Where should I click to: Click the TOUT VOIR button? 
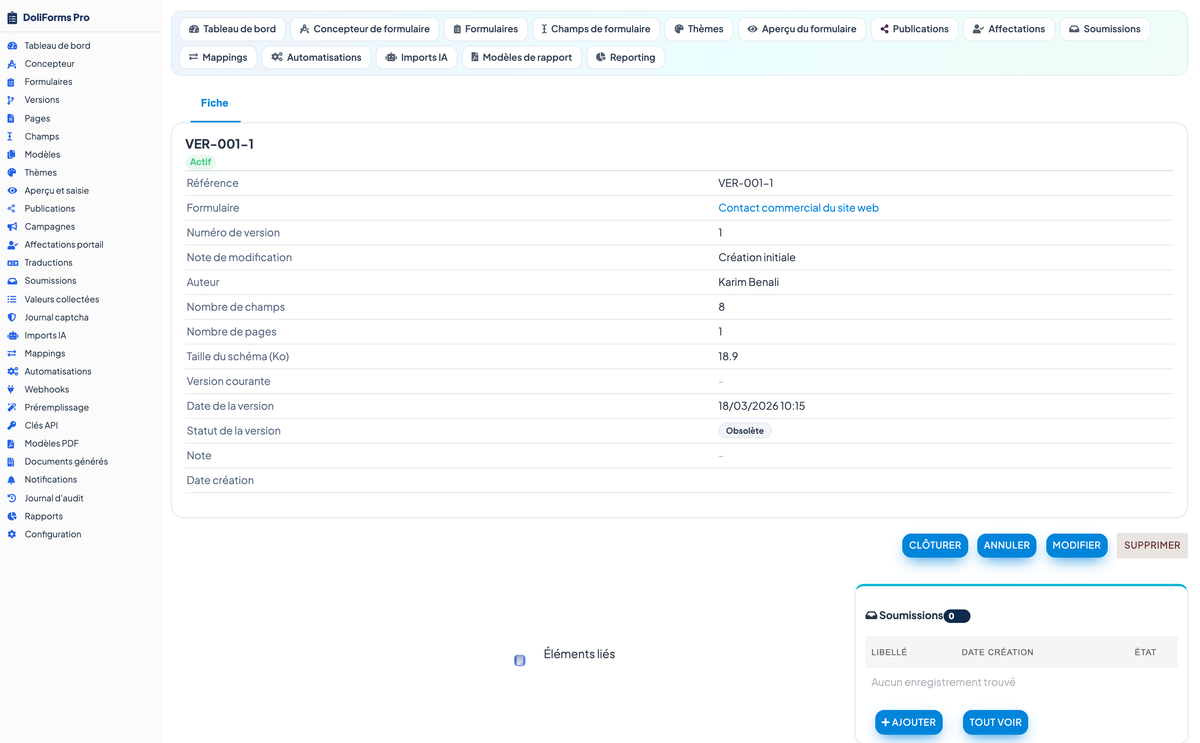(995, 722)
